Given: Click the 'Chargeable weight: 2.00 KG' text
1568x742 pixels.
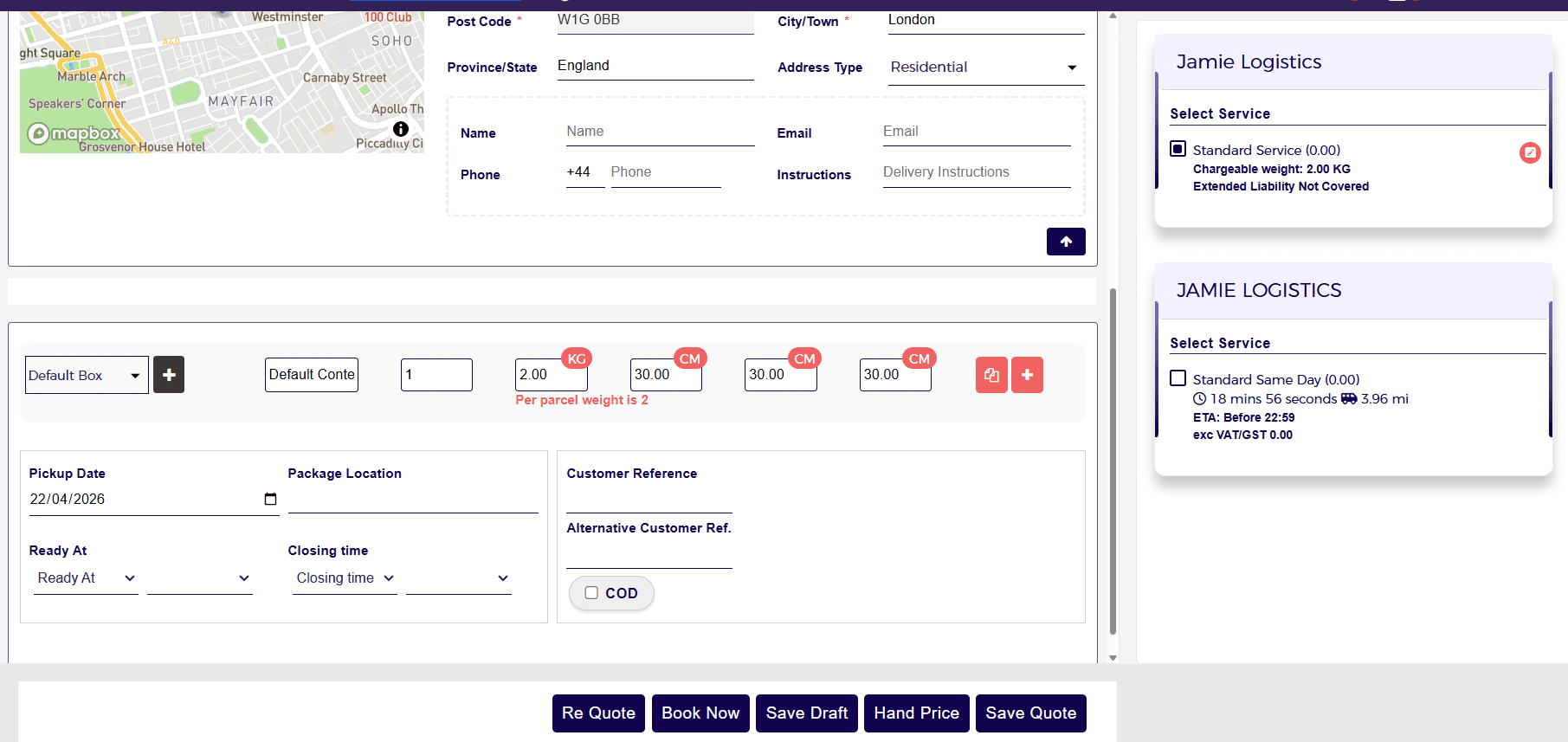Looking at the screenshot, I should click(1272, 169).
